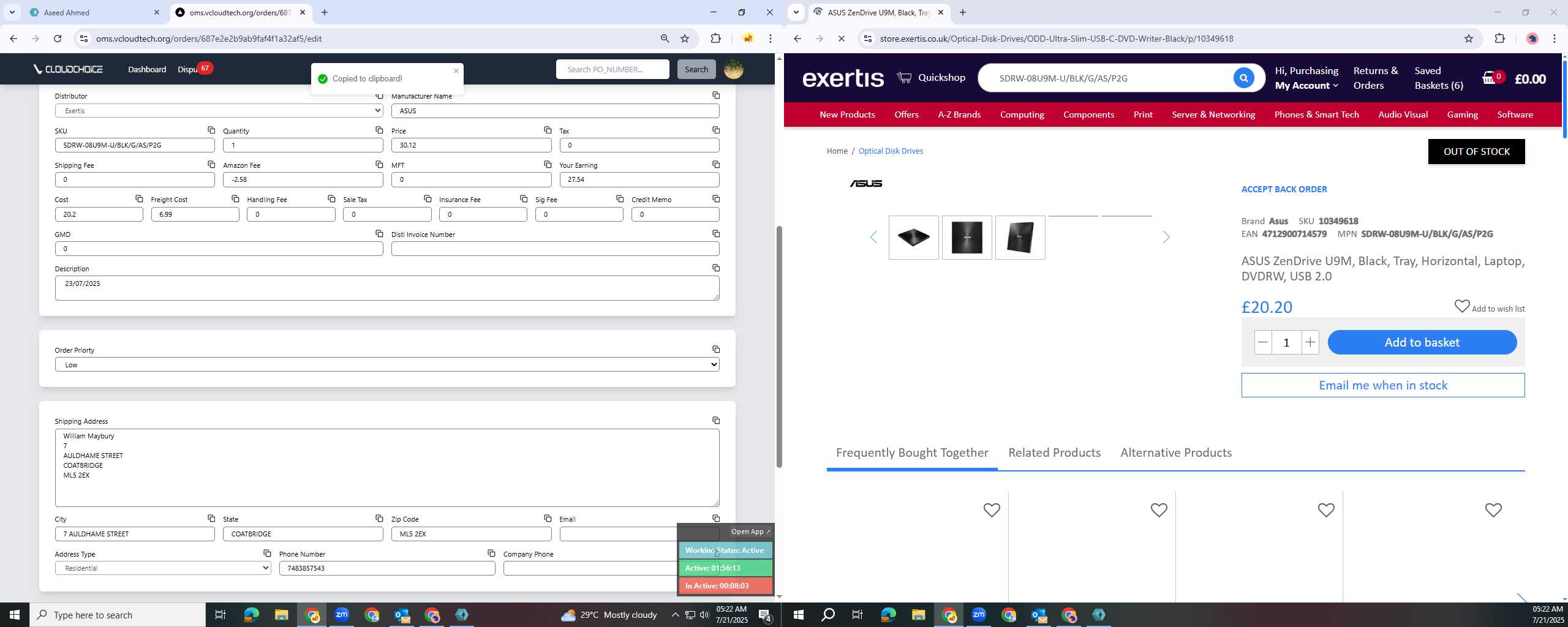Open the Components menu on Exertis

(x=1088, y=115)
